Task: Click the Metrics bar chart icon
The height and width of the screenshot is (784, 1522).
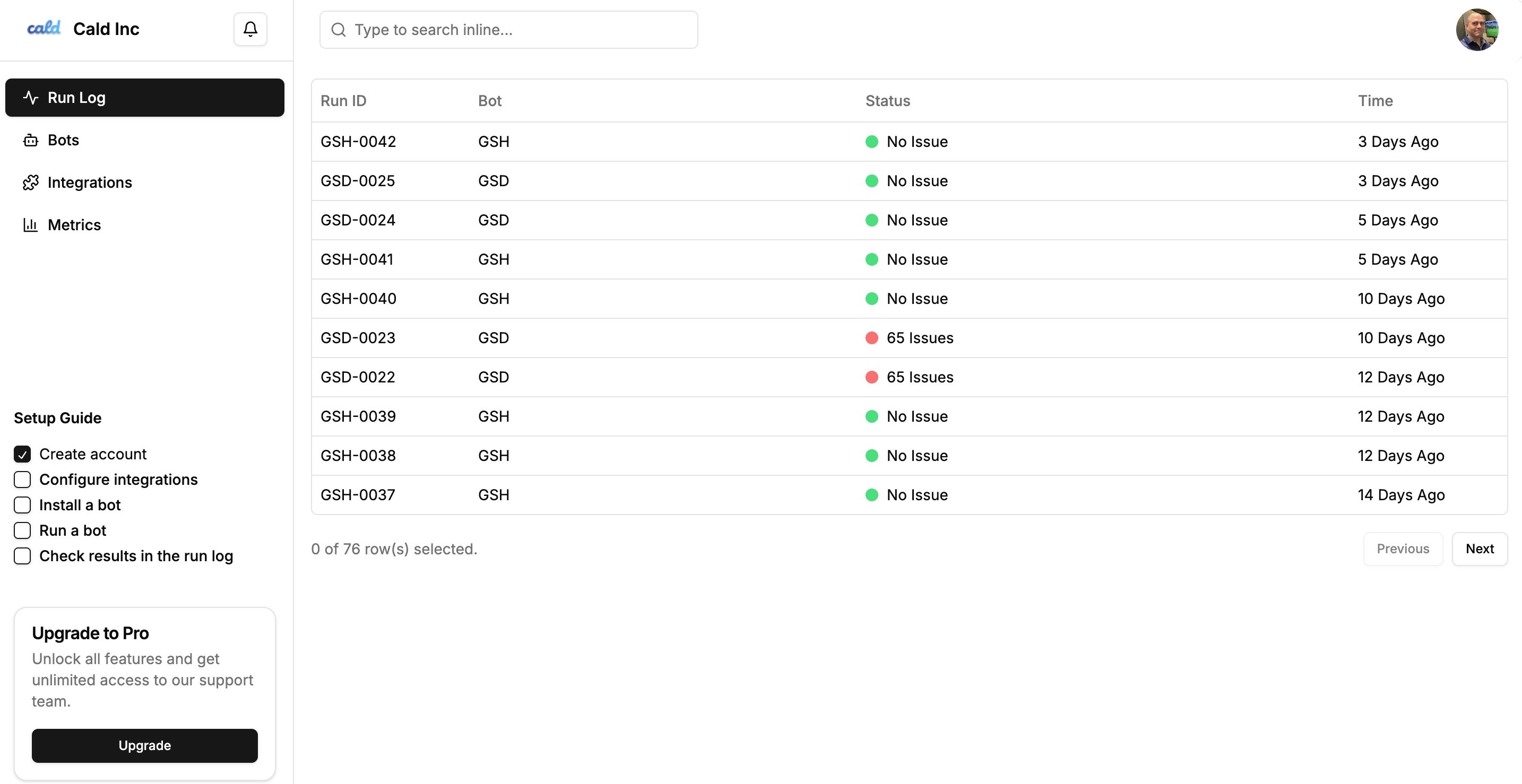Action: [x=30, y=225]
